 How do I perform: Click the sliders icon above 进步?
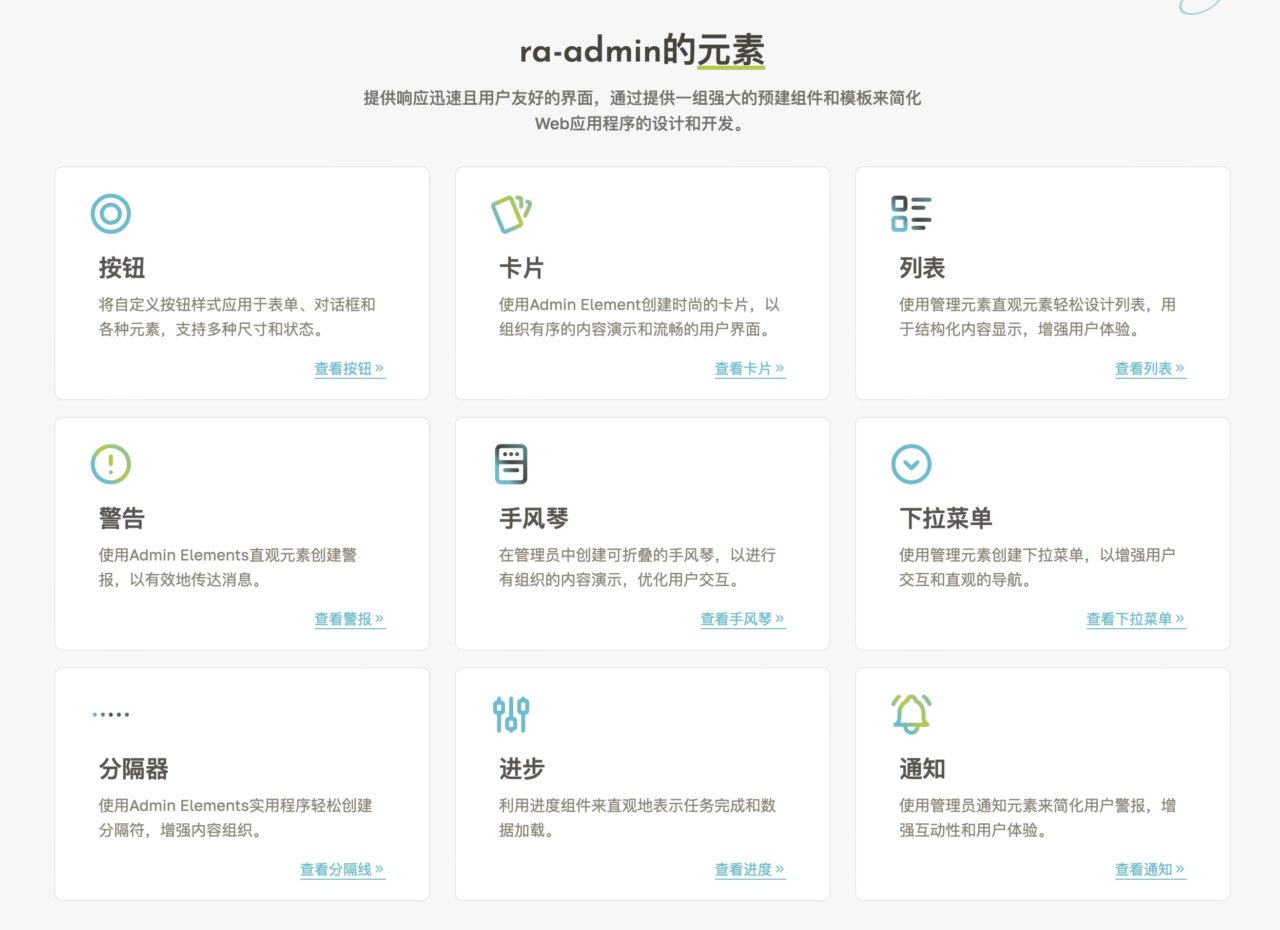click(x=511, y=714)
